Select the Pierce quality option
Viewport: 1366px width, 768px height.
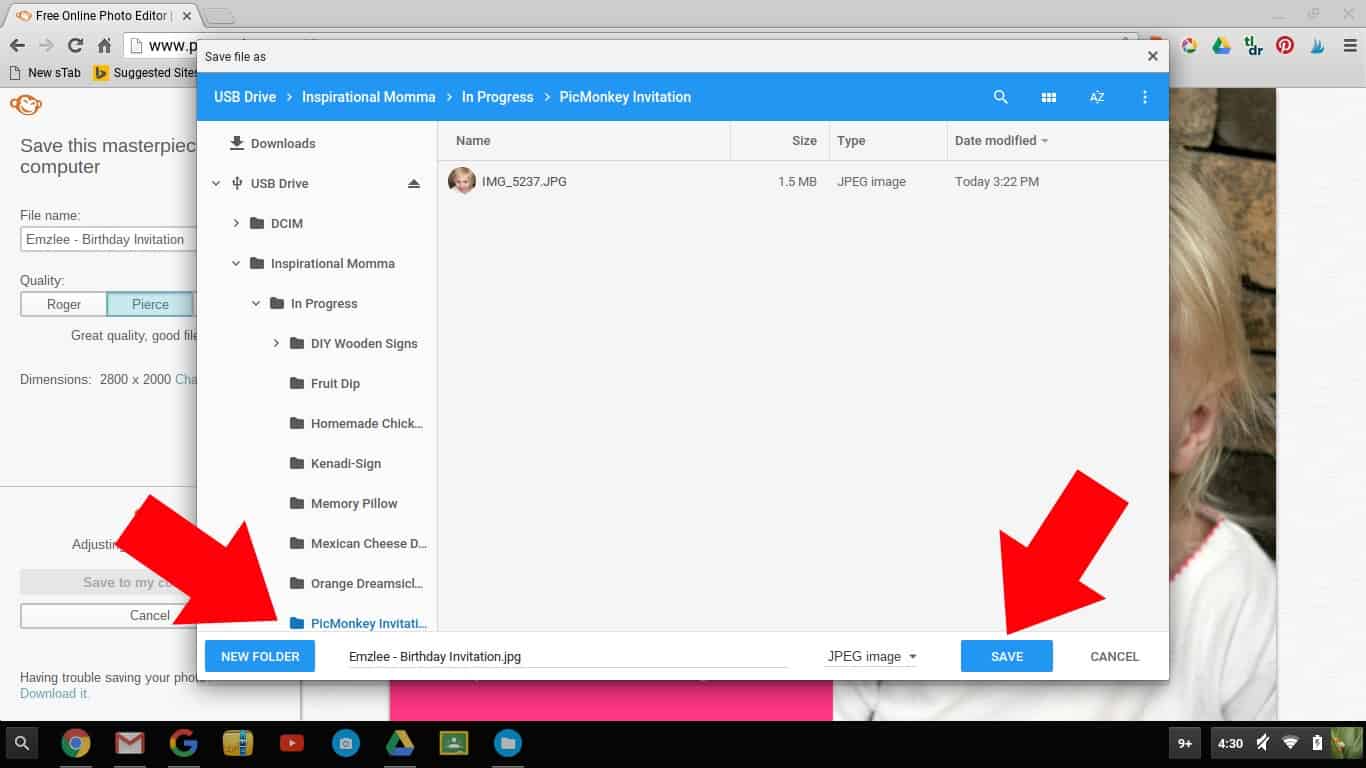click(x=150, y=304)
